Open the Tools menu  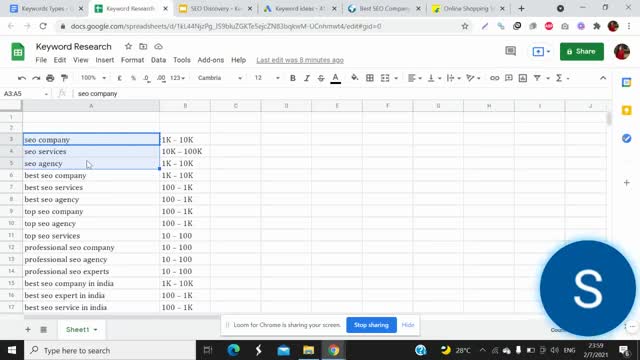182,60
